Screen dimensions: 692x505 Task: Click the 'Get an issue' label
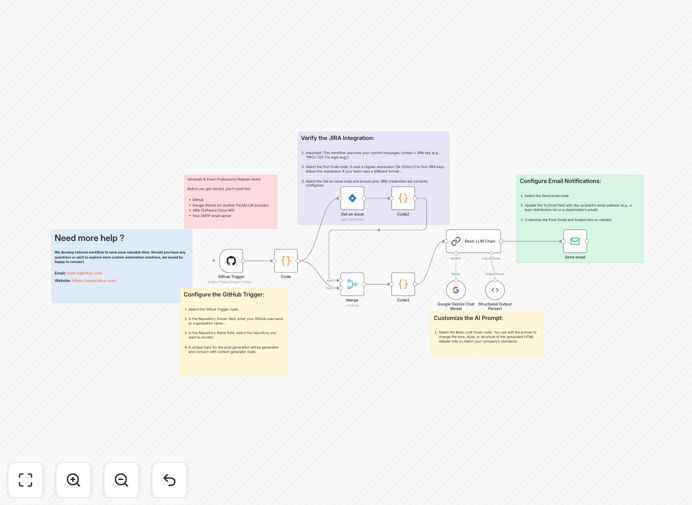point(352,214)
